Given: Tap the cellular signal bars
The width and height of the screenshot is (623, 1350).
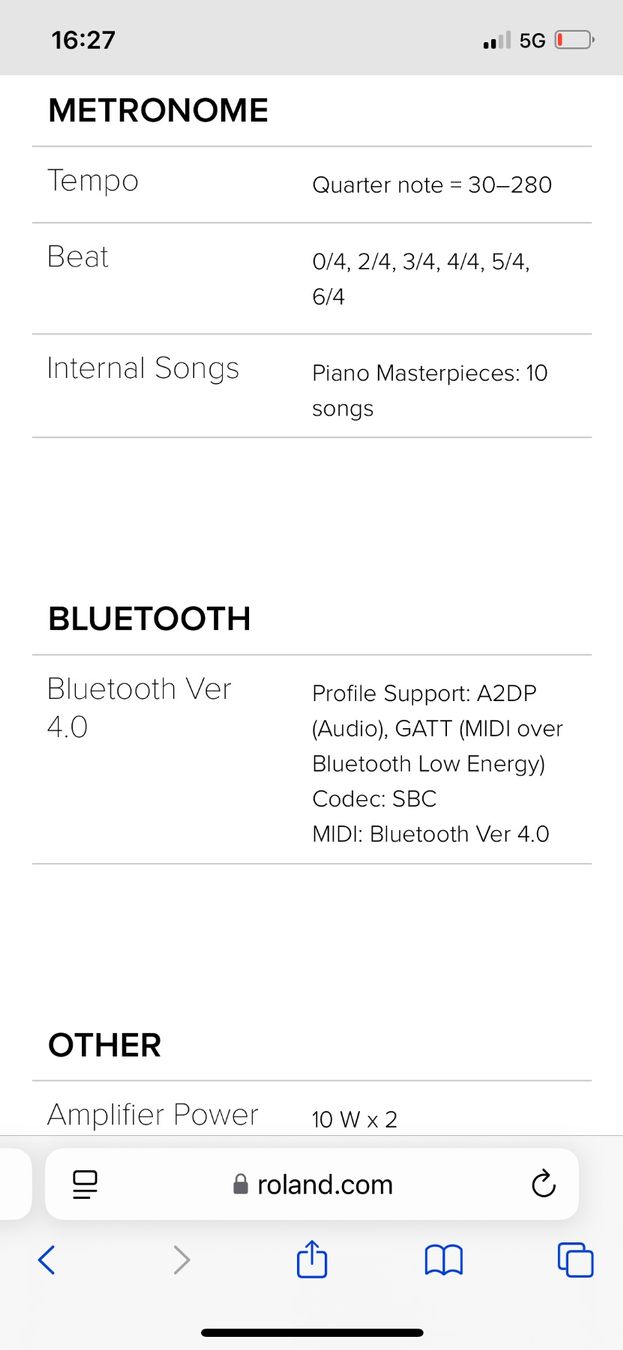Looking at the screenshot, I should click(496, 41).
